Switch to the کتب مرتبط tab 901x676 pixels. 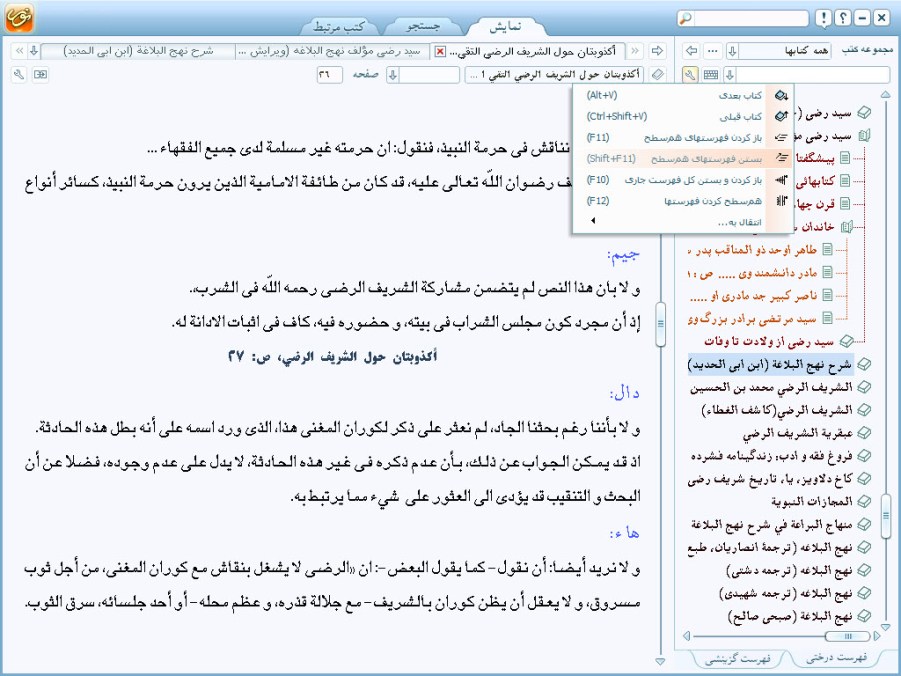coord(339,26)
